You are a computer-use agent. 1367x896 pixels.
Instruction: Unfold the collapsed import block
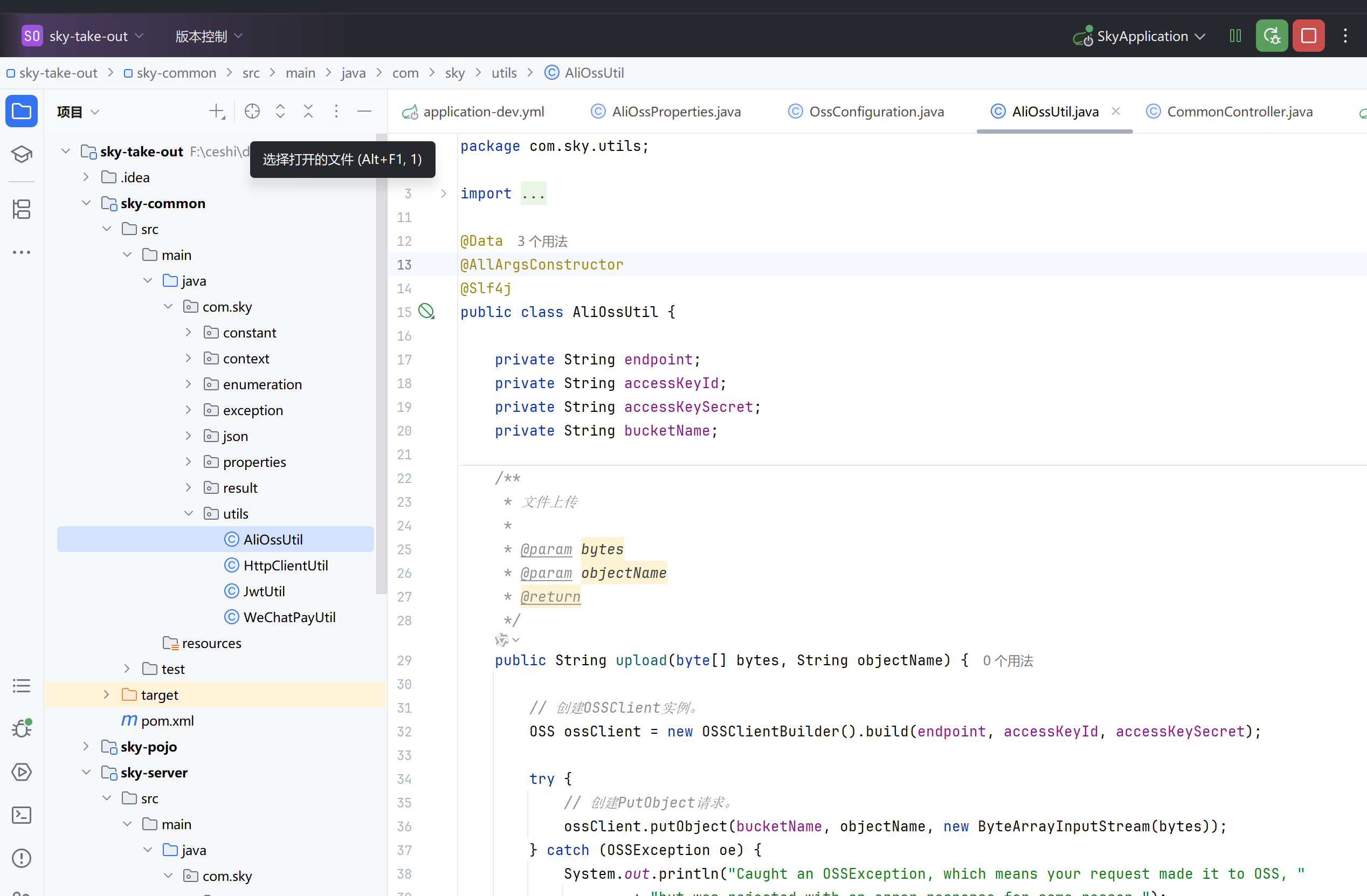pos(444,194)
